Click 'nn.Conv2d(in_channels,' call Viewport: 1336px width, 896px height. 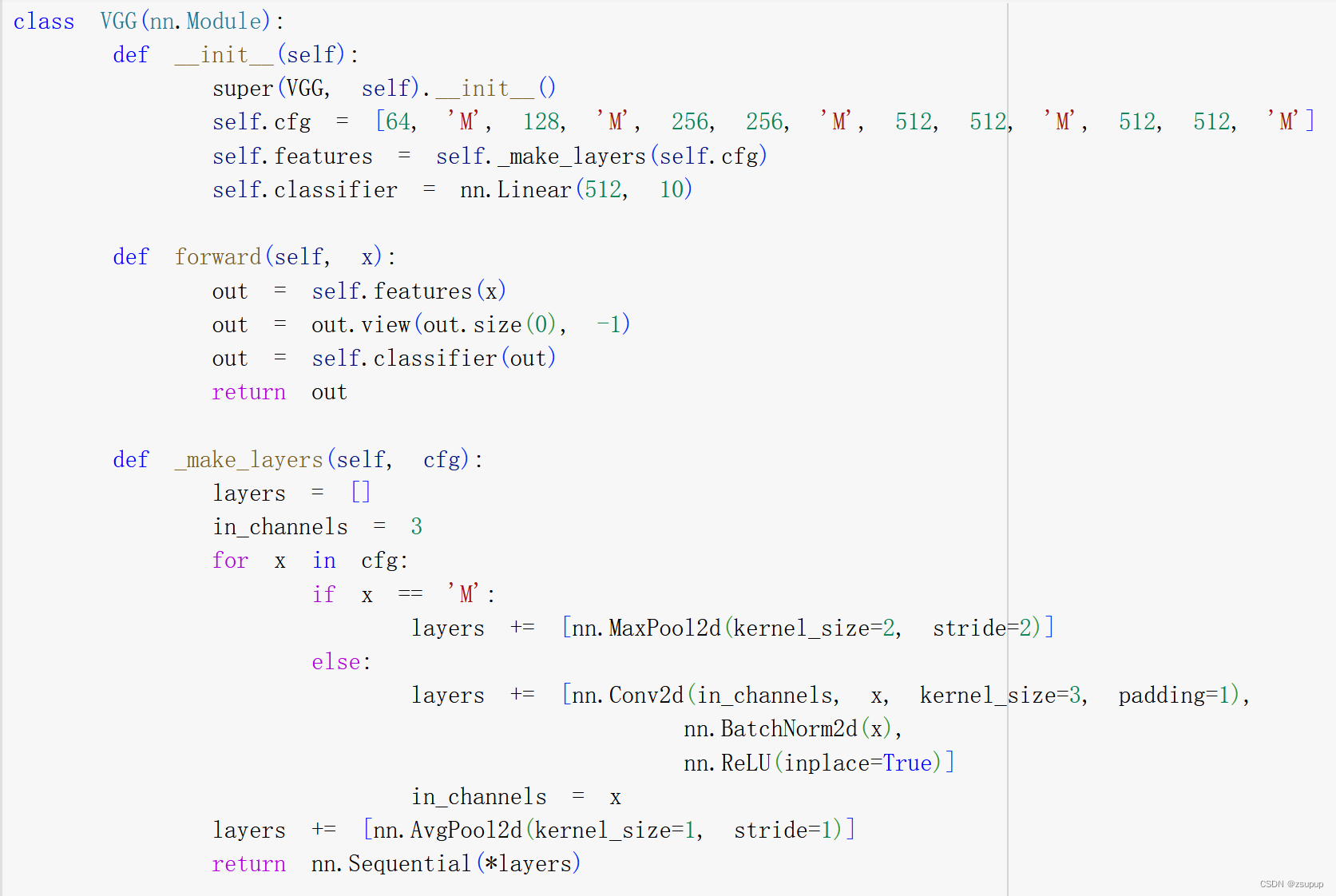[705, 696]
